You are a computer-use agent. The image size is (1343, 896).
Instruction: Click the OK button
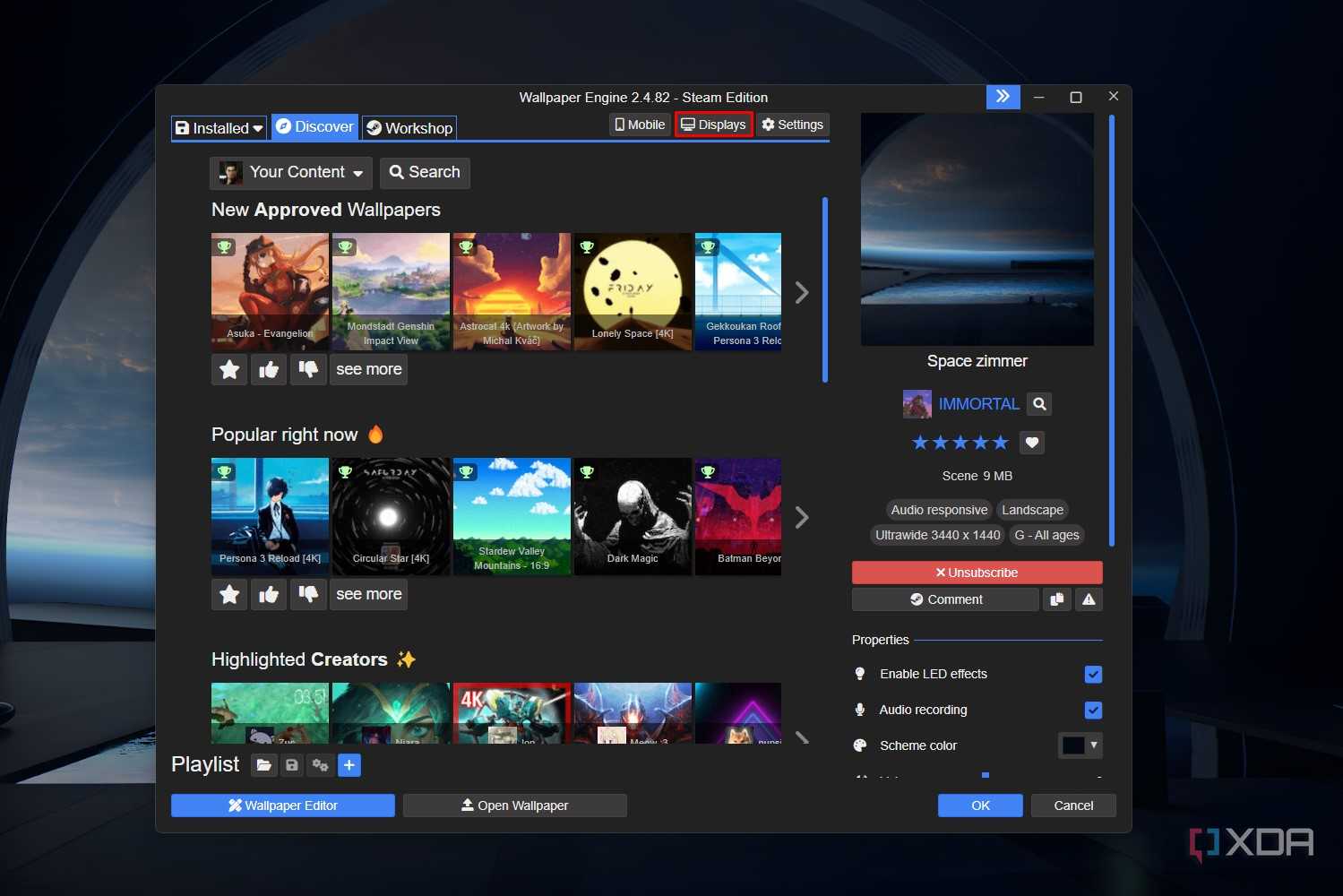pyautogui.click(x=980, y=806)
